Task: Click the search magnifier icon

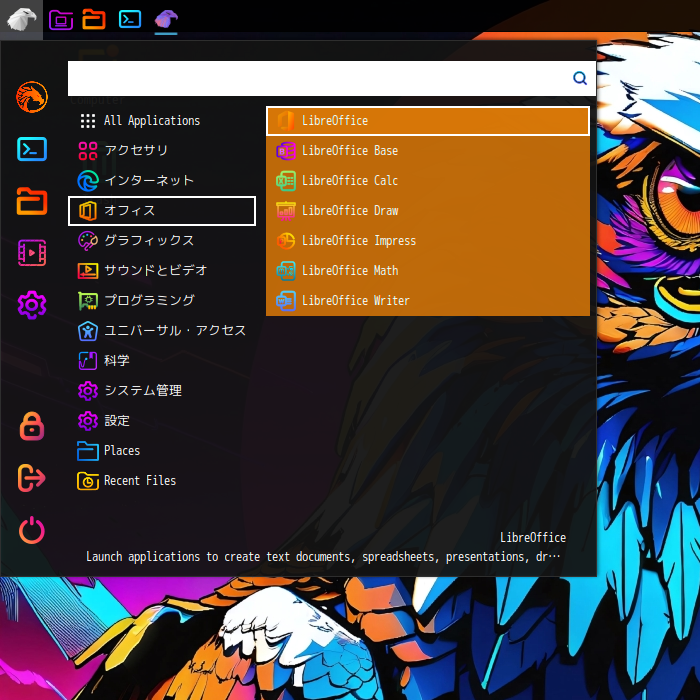Action: click(580, 78)
